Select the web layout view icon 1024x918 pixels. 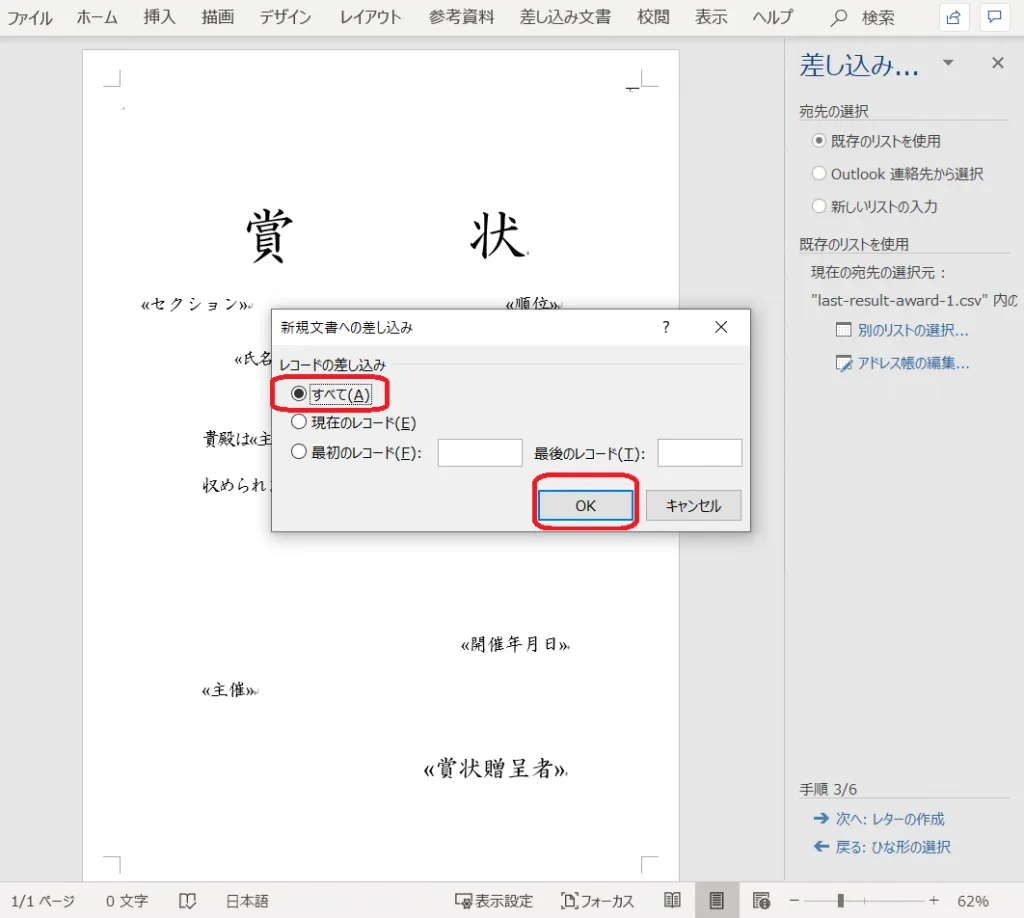point(761,900)
